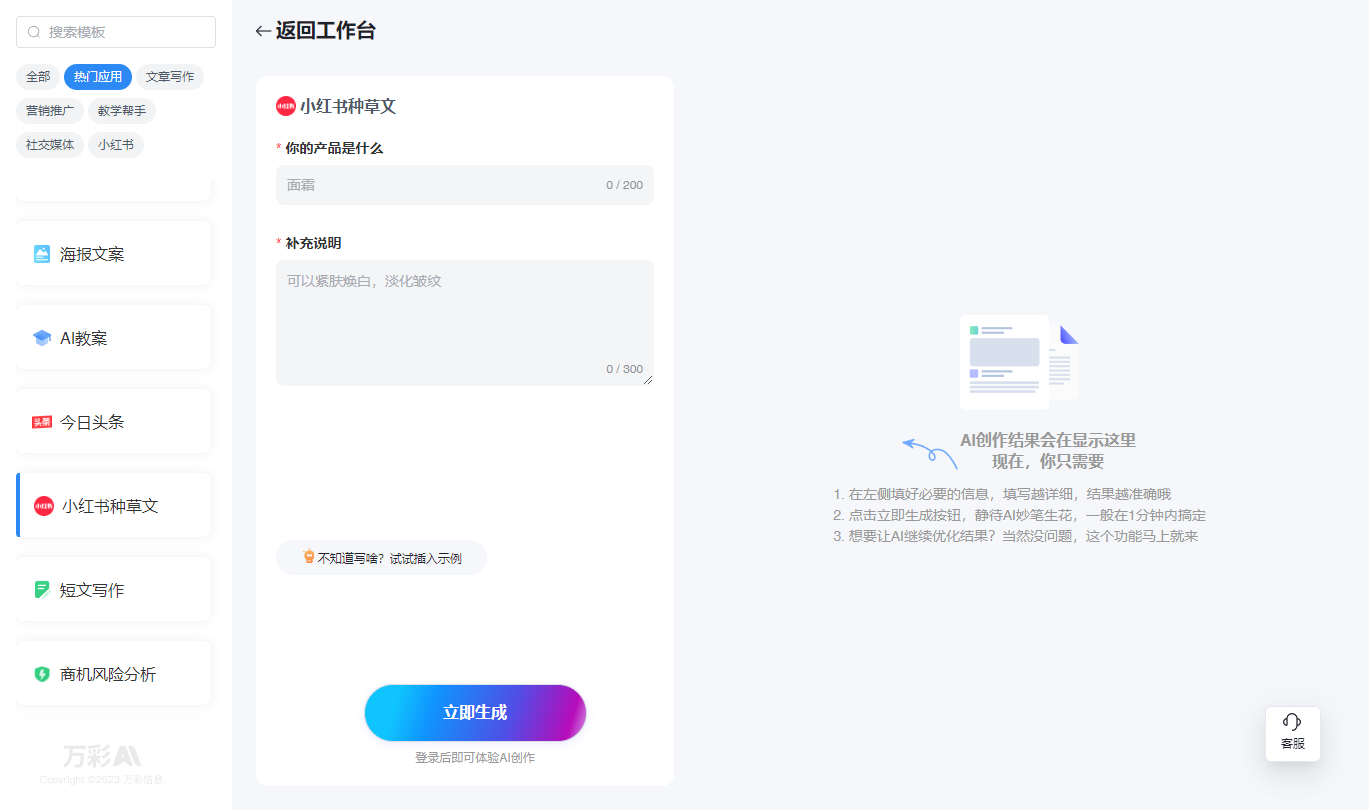Screen dimensions: 1369x810
Task: Click the AI教案 graduation cap icon
Action: click(42, 338)
